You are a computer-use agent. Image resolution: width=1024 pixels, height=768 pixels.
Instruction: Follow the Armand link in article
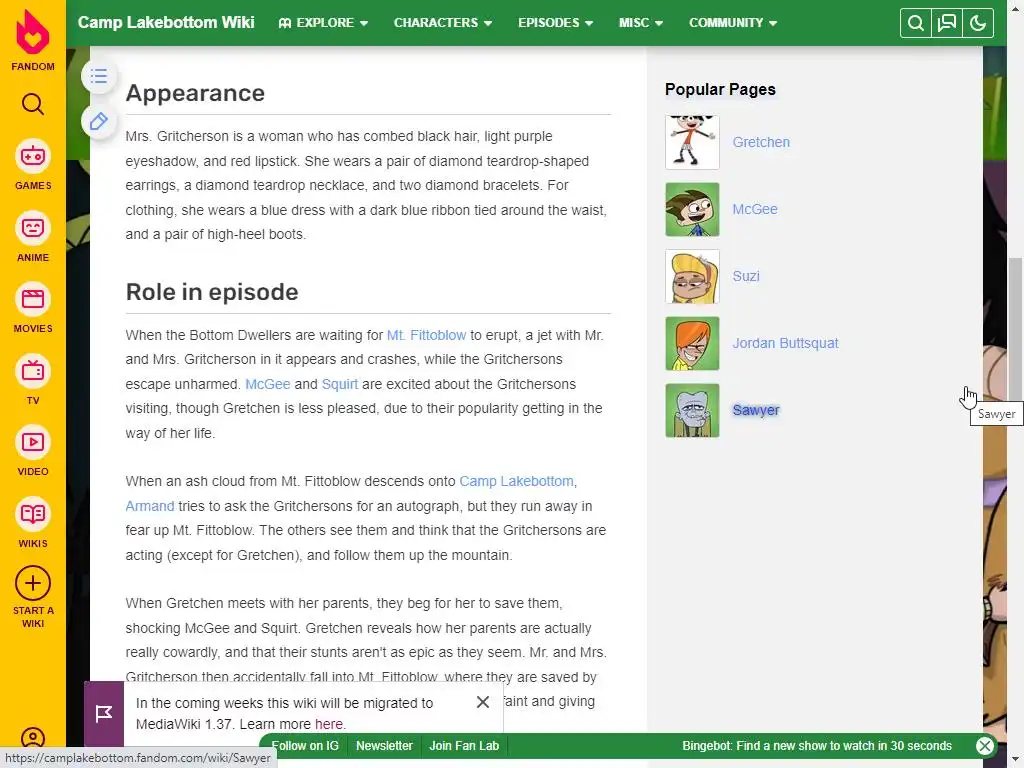(x=150, y=506)
